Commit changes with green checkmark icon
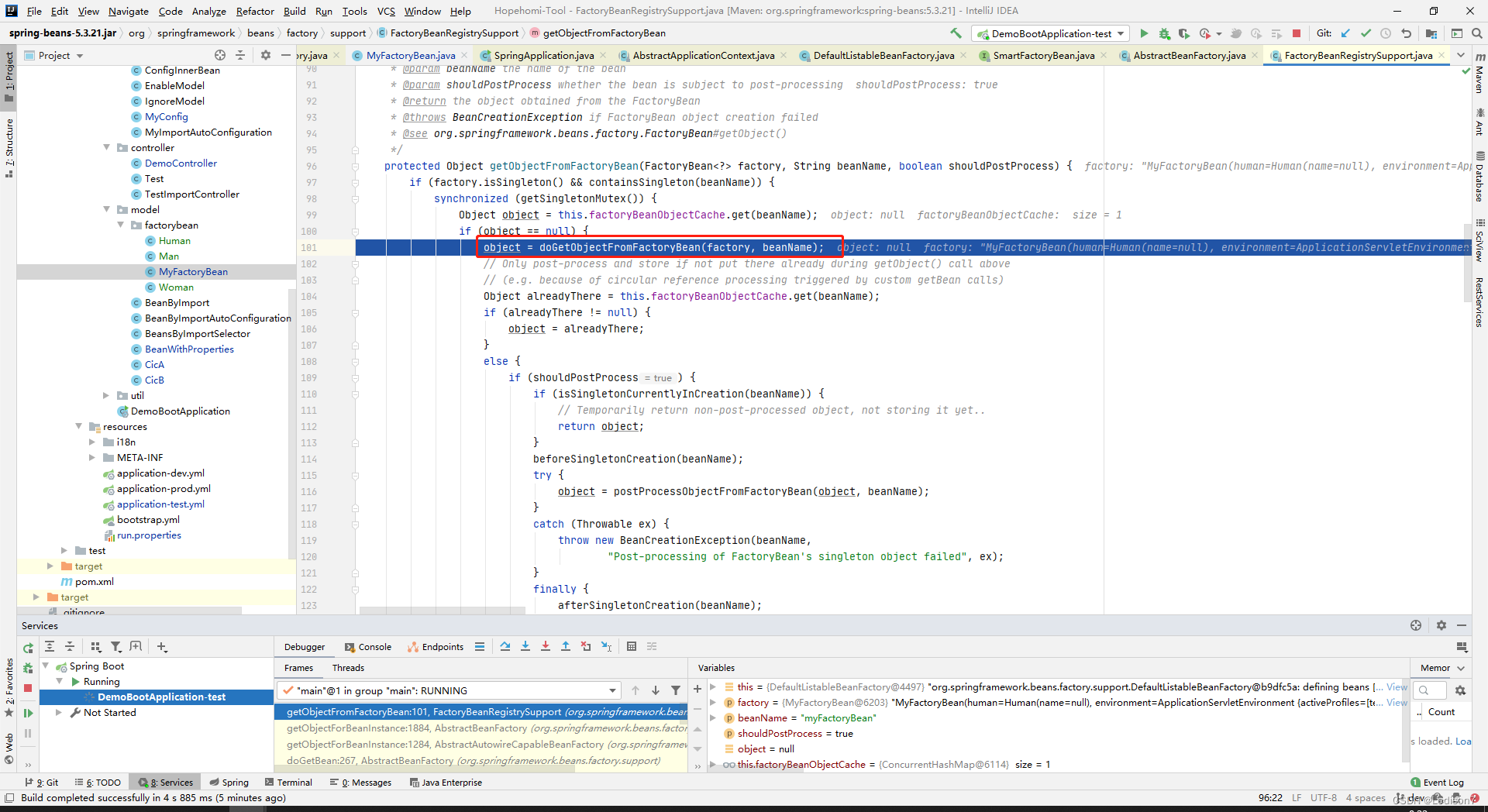Viewport: 1488px width, 812px height. pyautogui.click(x=1366, y=33)
